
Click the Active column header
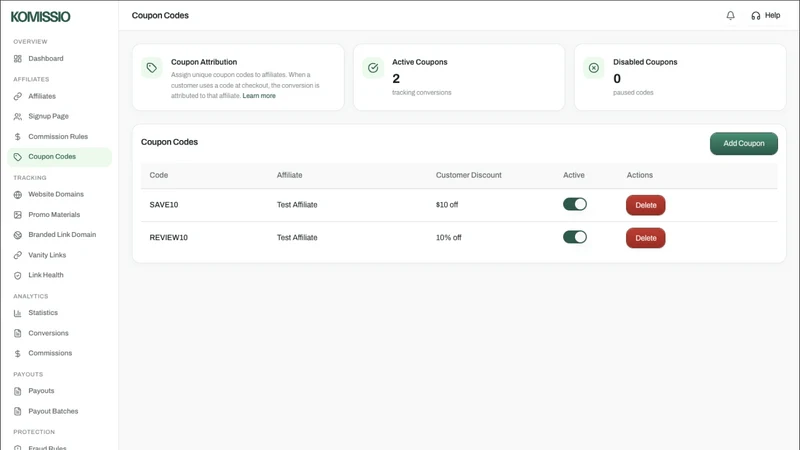[573, 175]
